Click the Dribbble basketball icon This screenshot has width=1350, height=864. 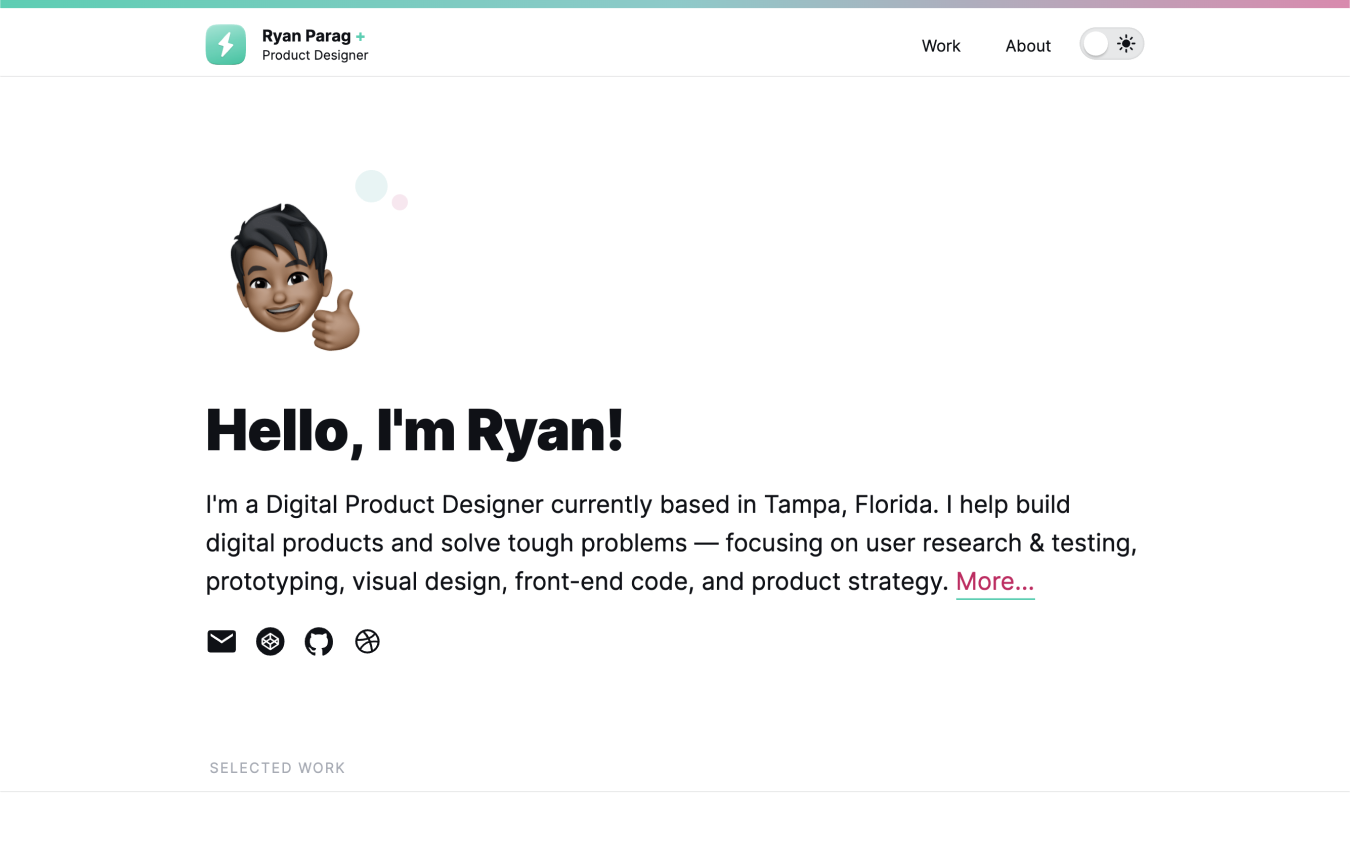367,641
